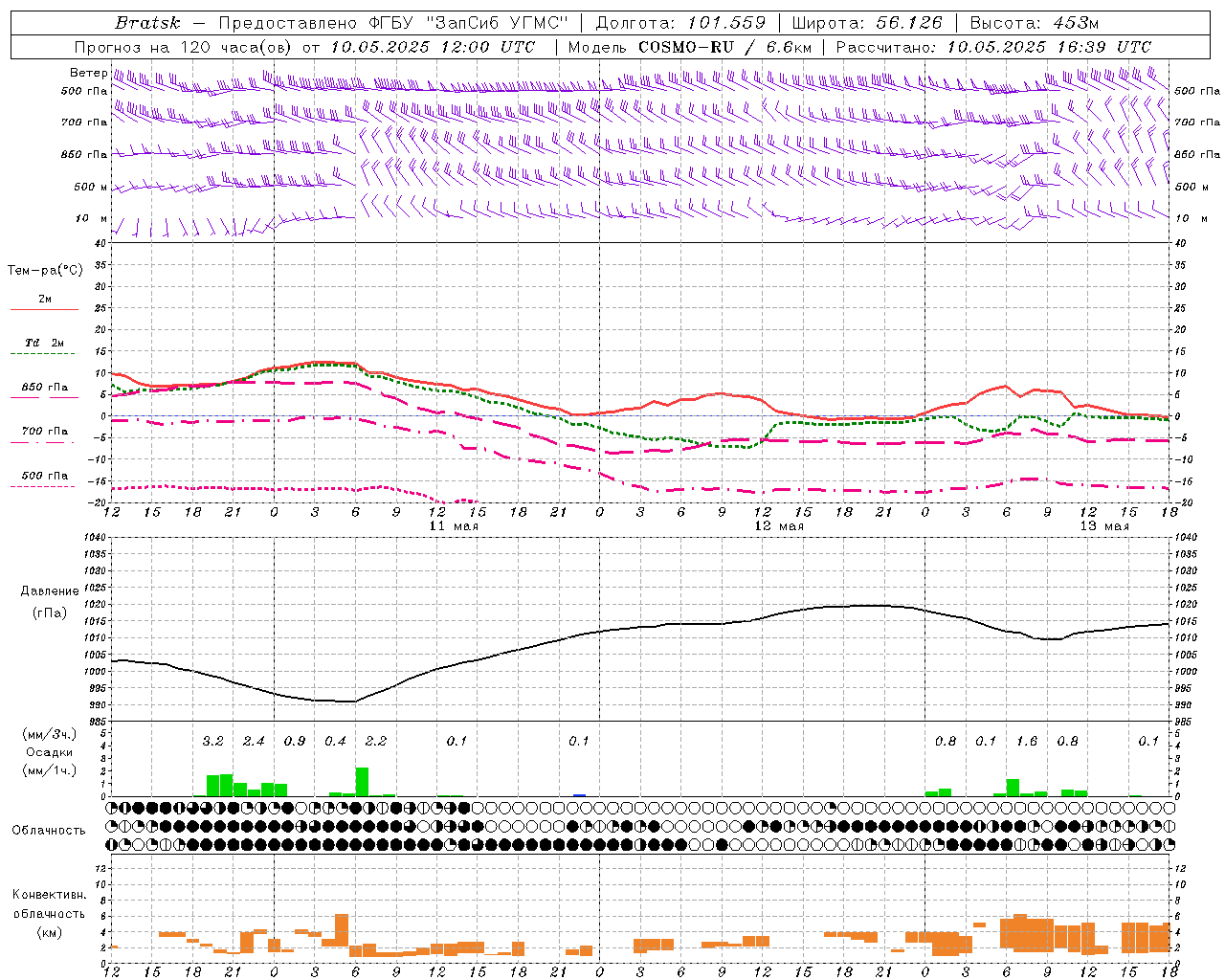
Task: Click the "11 мая" date label
Action: pos(454,526)
